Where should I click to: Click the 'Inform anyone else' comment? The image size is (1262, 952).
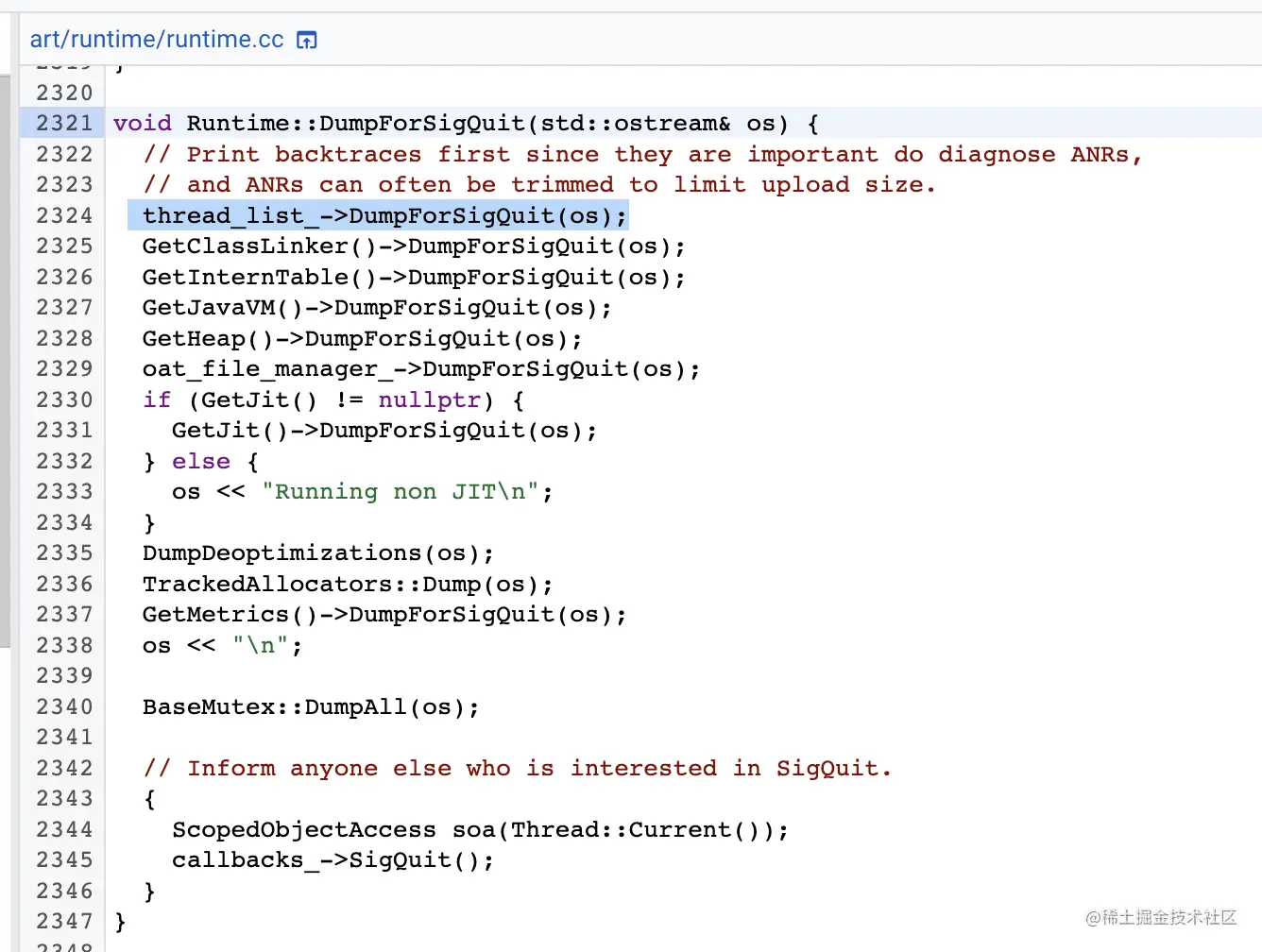click(518, 768)
